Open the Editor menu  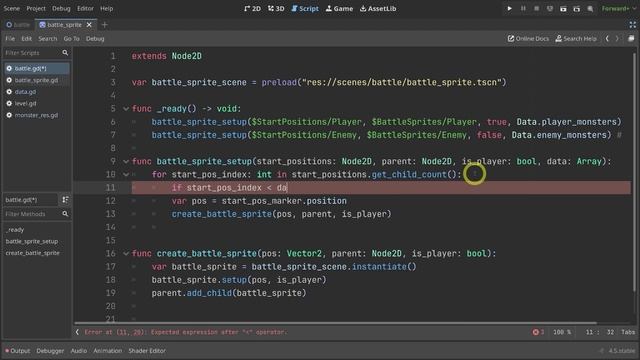[x=85, y=8]
